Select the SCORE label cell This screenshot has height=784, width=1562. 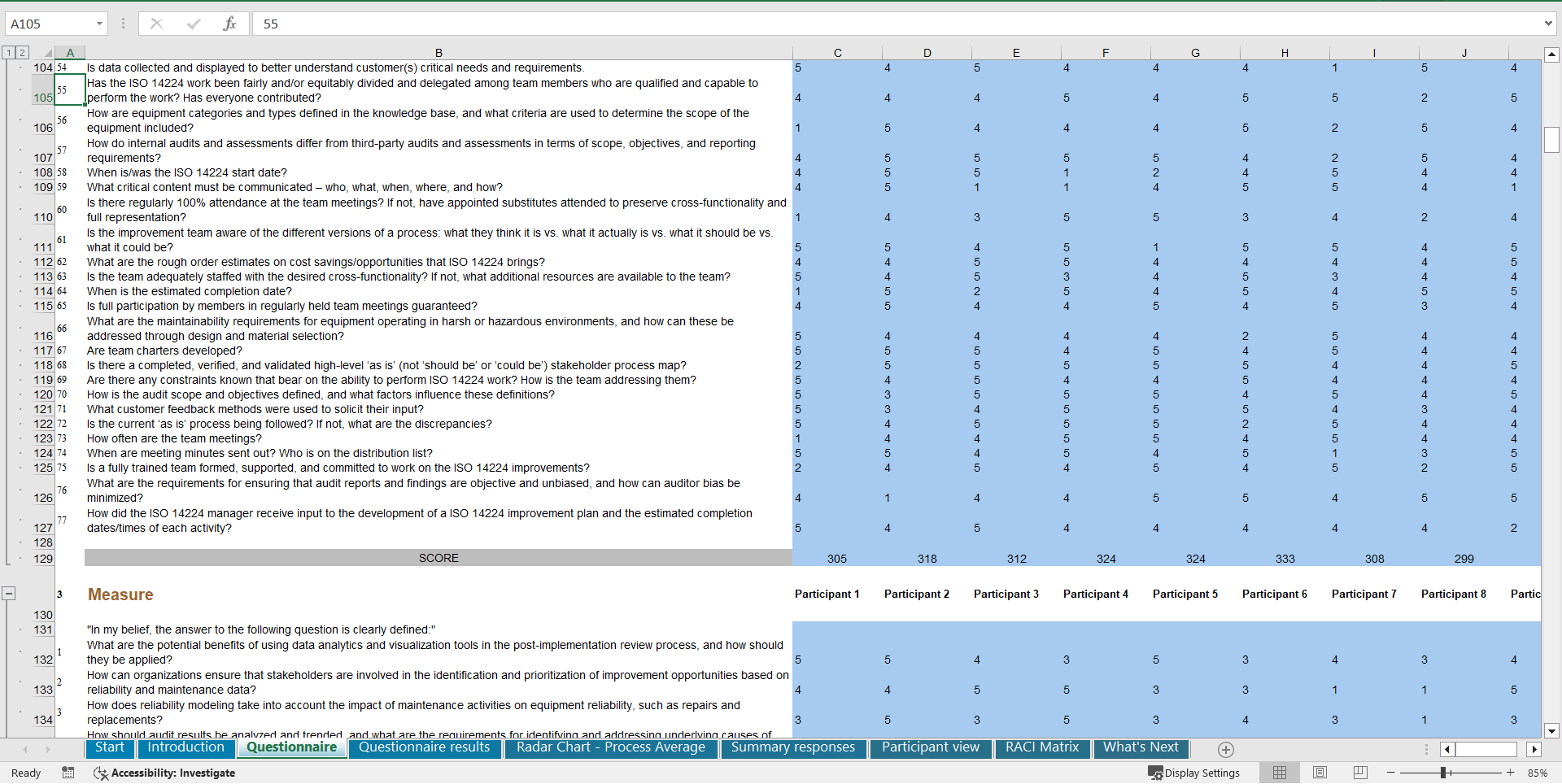[438, 558]
